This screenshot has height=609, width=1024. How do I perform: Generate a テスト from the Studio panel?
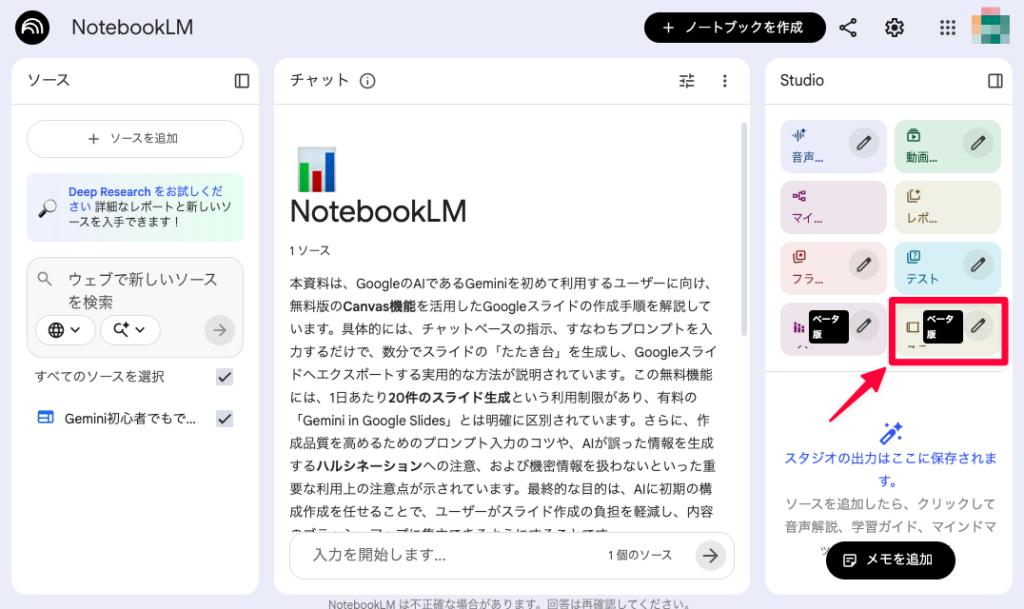(922, 268)
